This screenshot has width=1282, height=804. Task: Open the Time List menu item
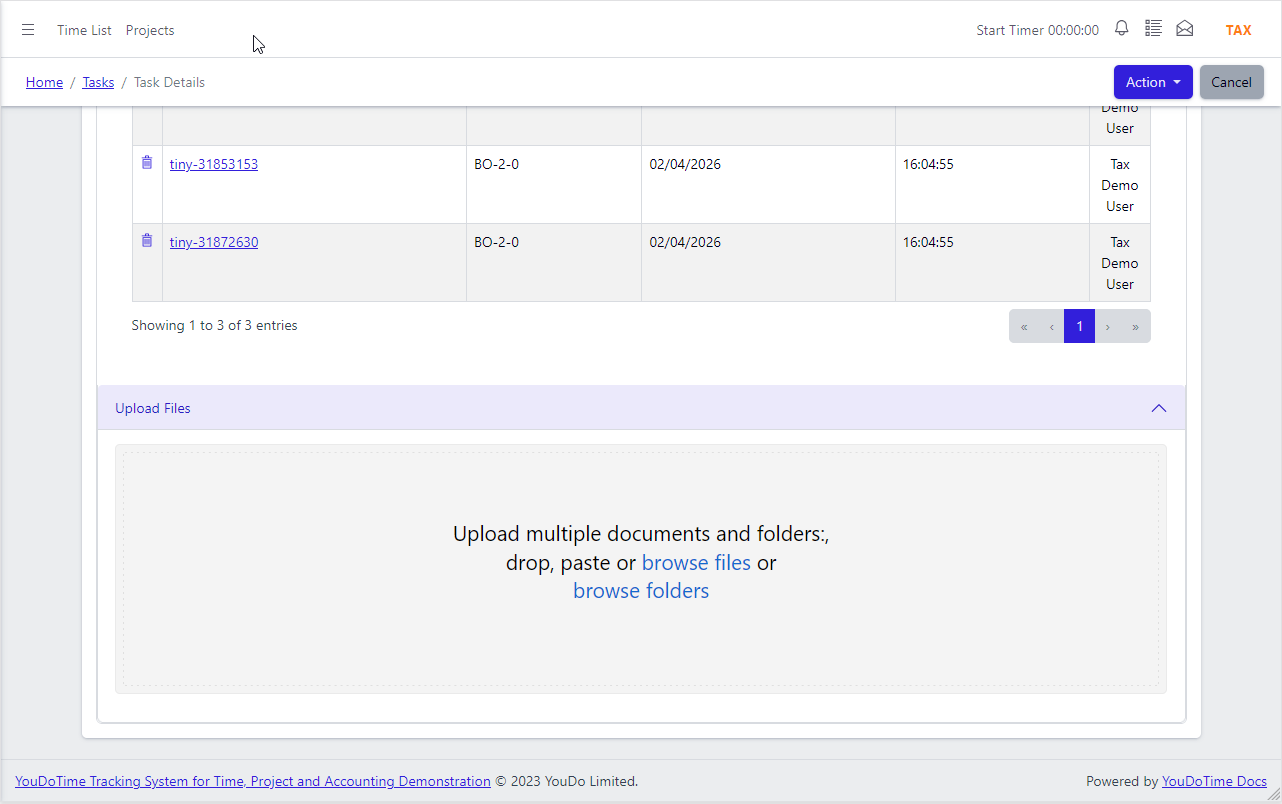[84, 30]
